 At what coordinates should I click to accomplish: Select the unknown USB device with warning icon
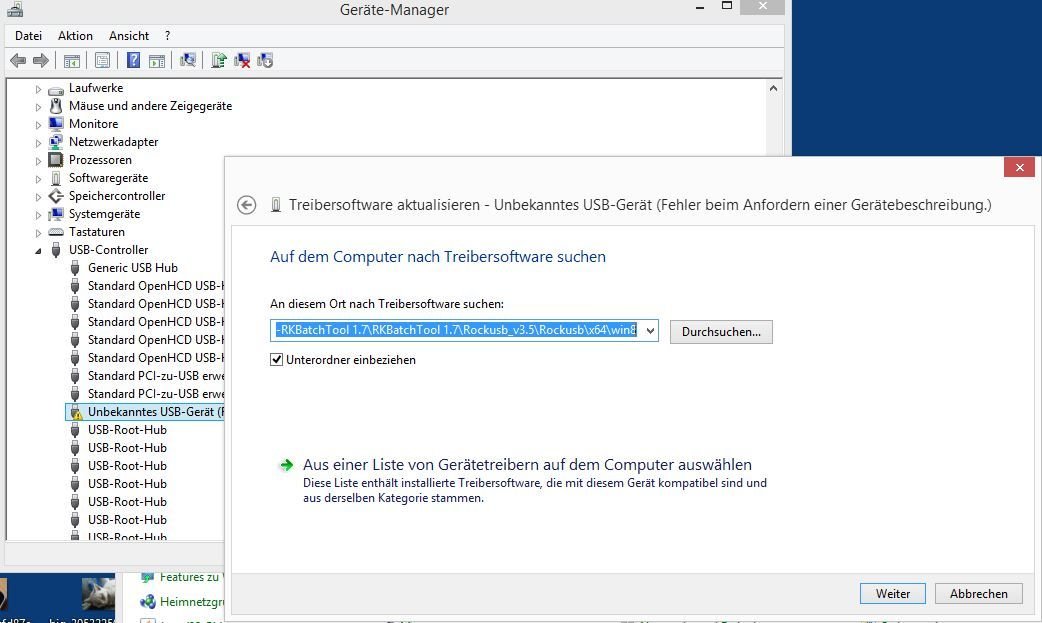pos(150,412)
